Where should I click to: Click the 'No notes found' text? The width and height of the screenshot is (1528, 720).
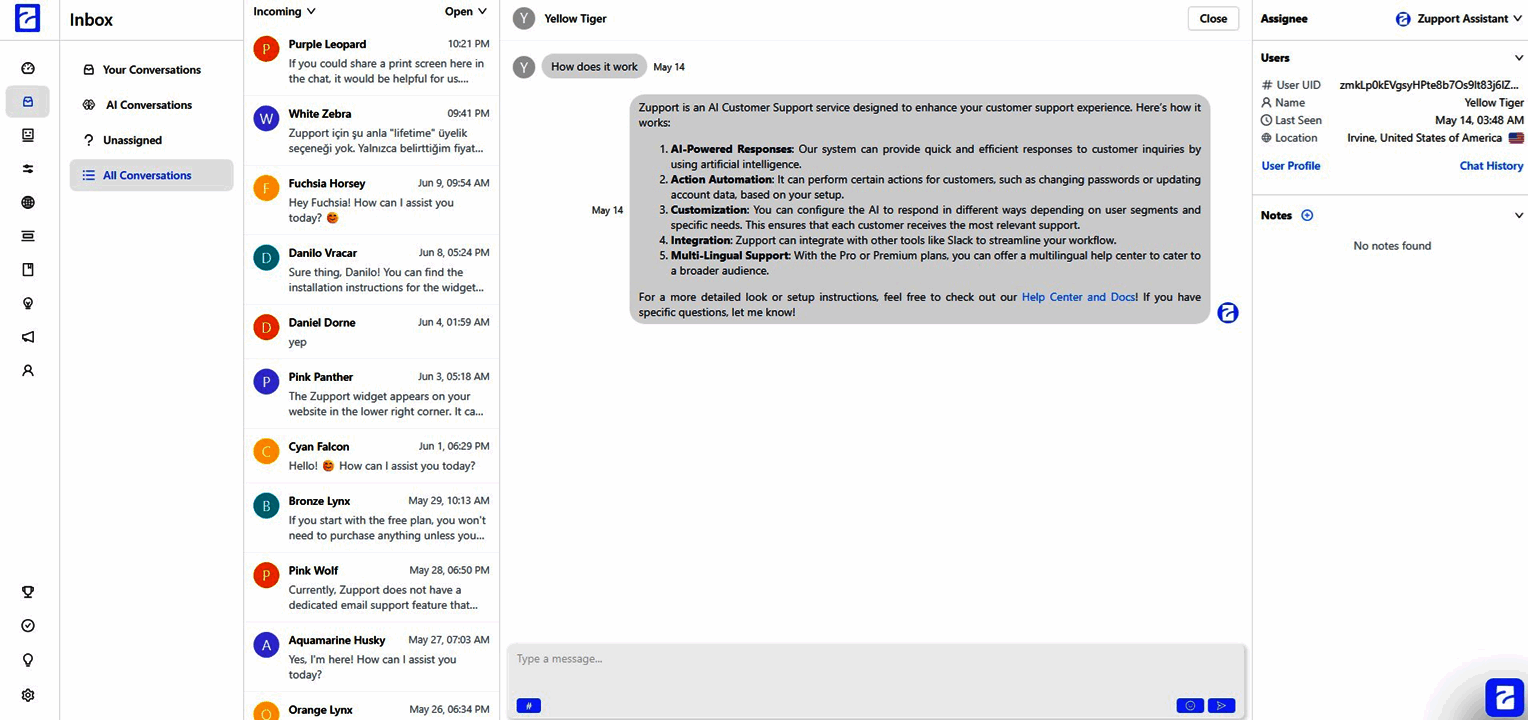pyautogui.click(x=1392, y=246)
